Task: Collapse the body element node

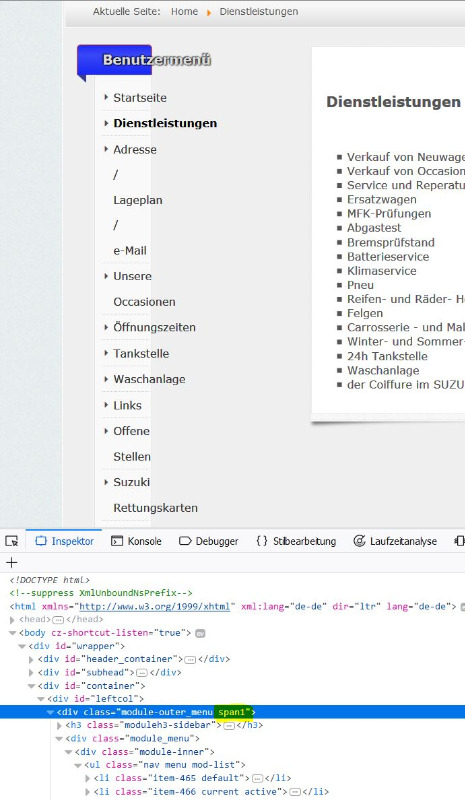Action: [x=13, y=633]
